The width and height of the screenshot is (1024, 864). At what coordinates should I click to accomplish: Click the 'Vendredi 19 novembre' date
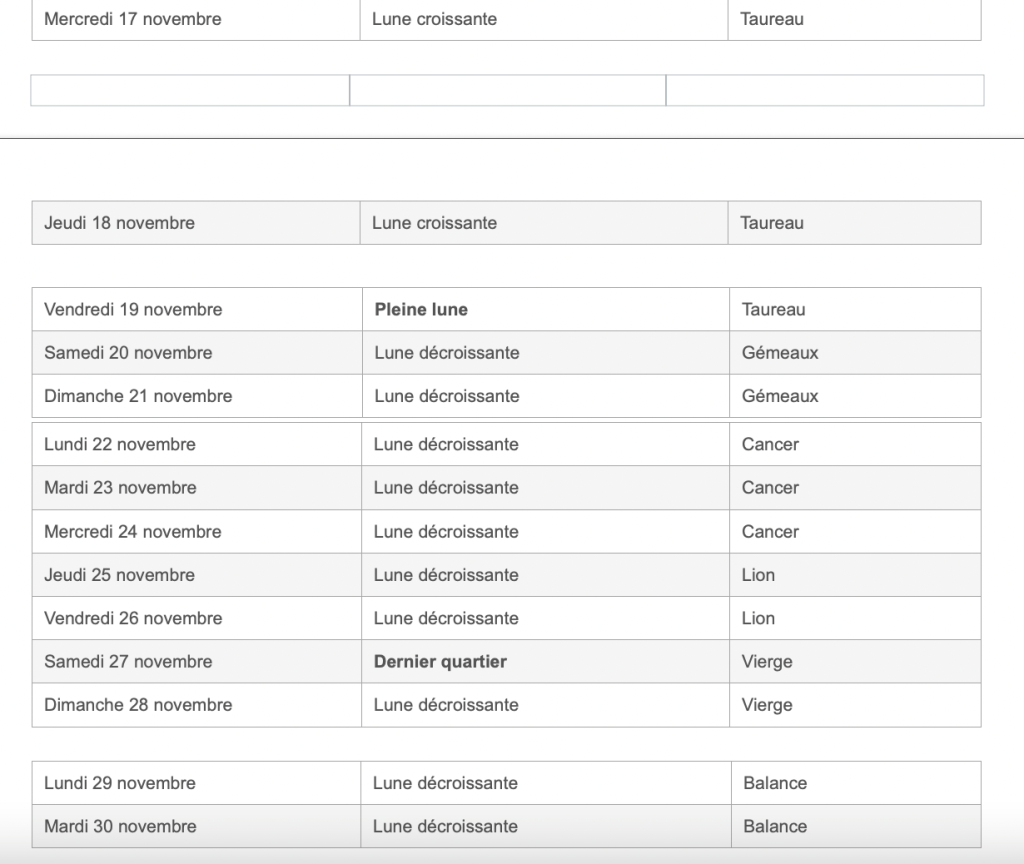point(133,310)
